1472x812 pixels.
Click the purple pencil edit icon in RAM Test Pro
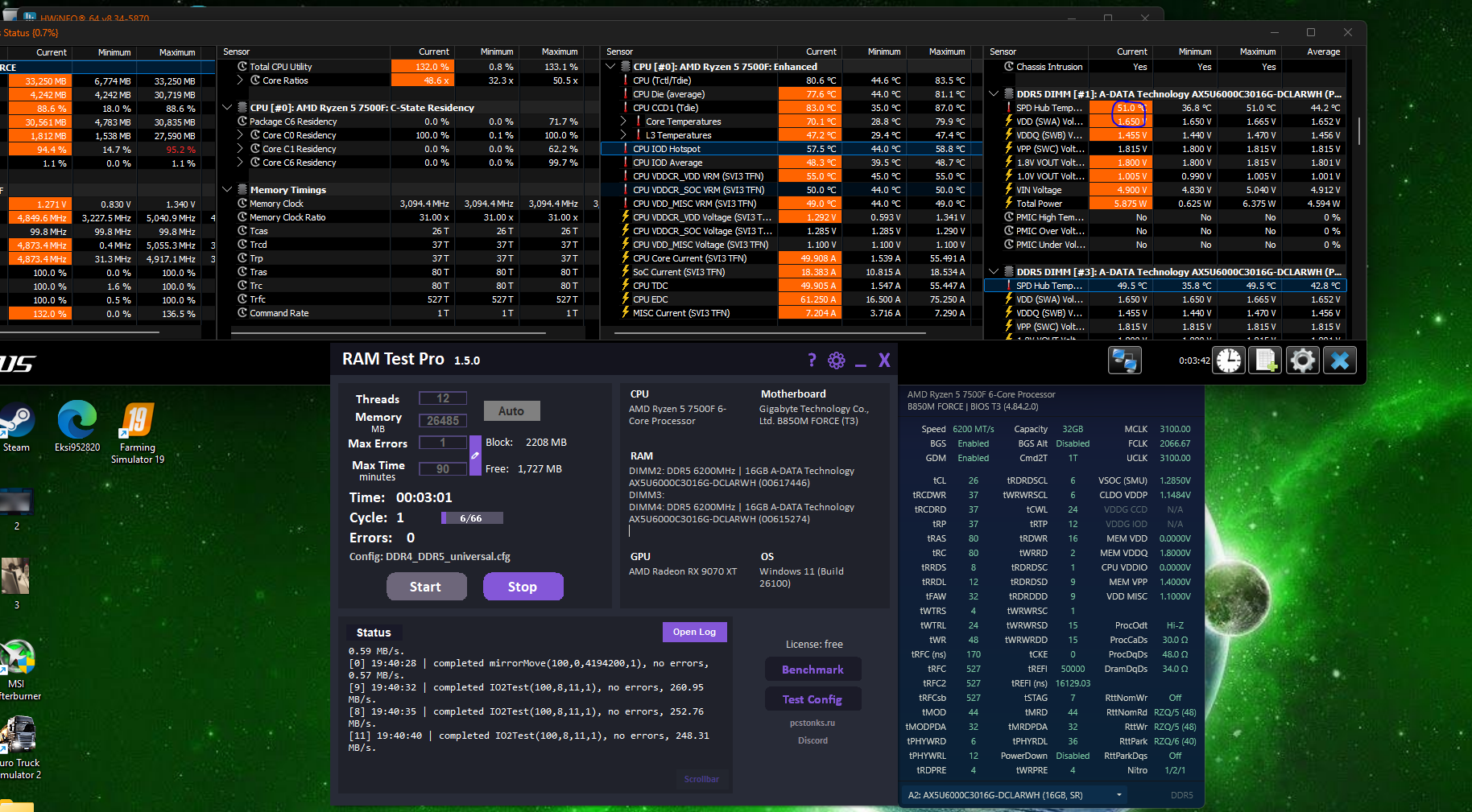pyautogui.click(x=475, y=455)
